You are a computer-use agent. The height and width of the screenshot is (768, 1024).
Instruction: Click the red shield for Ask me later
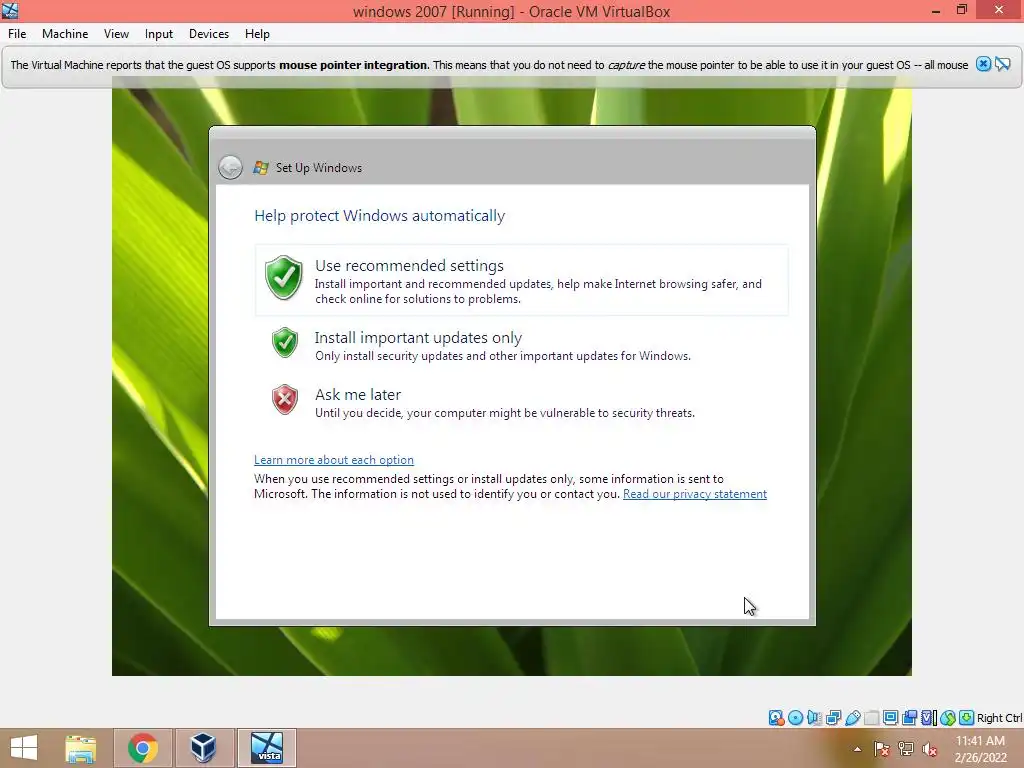pyautogui.click(x=285, y=399)
